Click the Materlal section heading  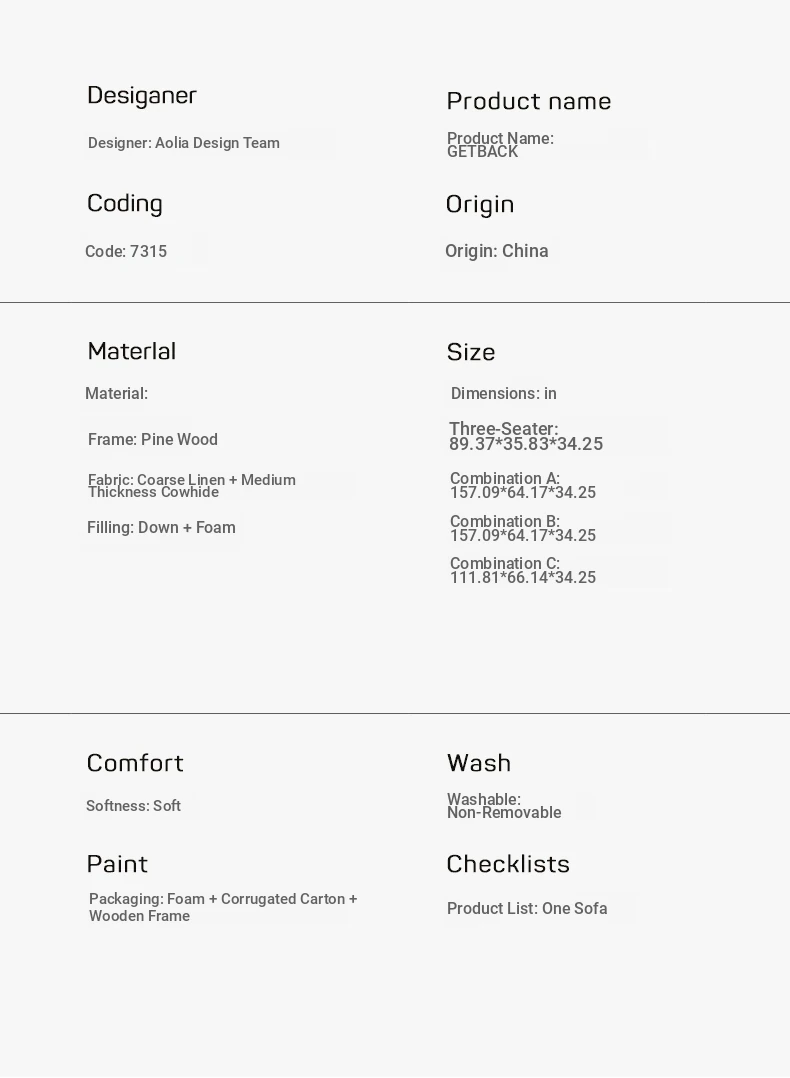(x=132, y=351)
